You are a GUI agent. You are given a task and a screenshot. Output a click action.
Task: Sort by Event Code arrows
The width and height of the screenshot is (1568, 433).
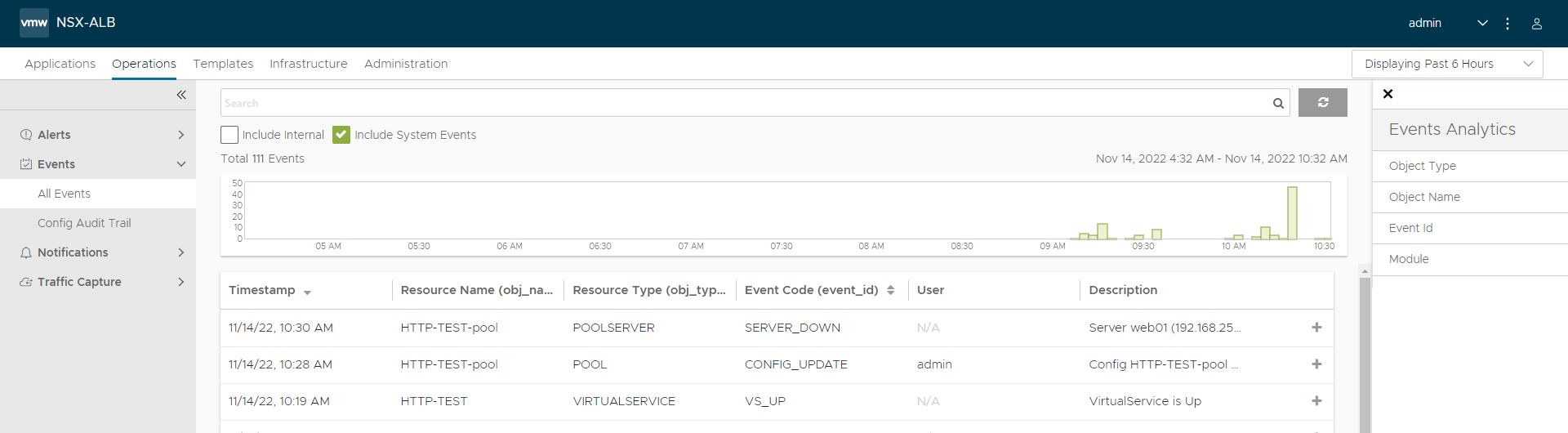[x=890, y=290]
